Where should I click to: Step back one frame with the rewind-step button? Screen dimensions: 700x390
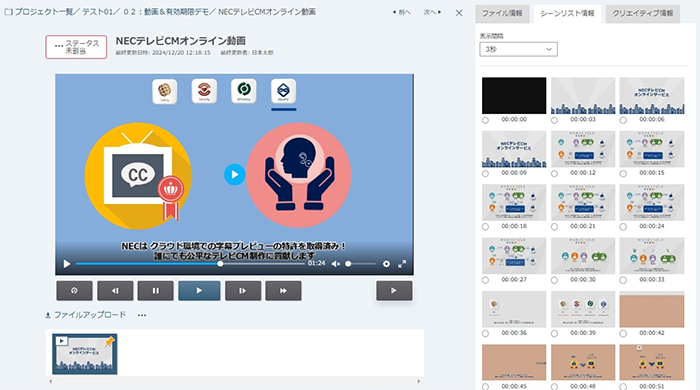[115, 290]
